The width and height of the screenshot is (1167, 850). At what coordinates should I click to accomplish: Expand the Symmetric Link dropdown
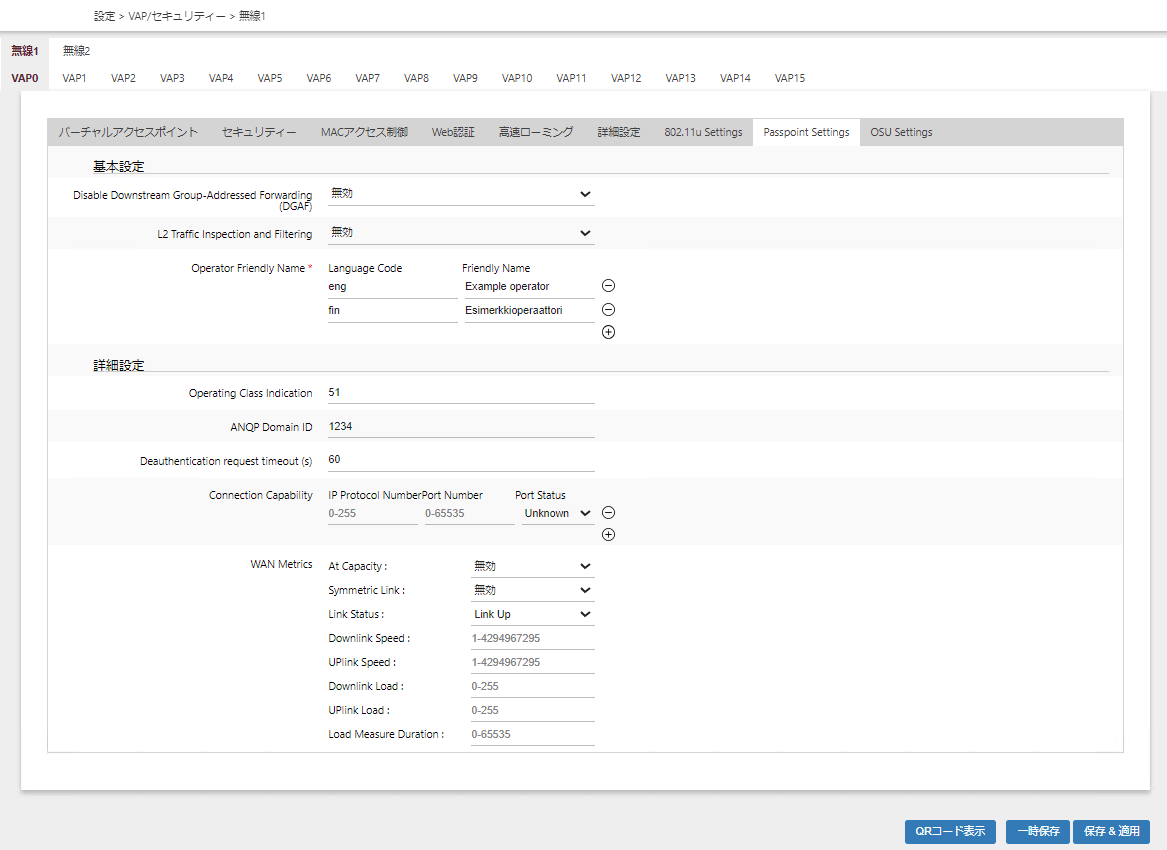[532, 590]
